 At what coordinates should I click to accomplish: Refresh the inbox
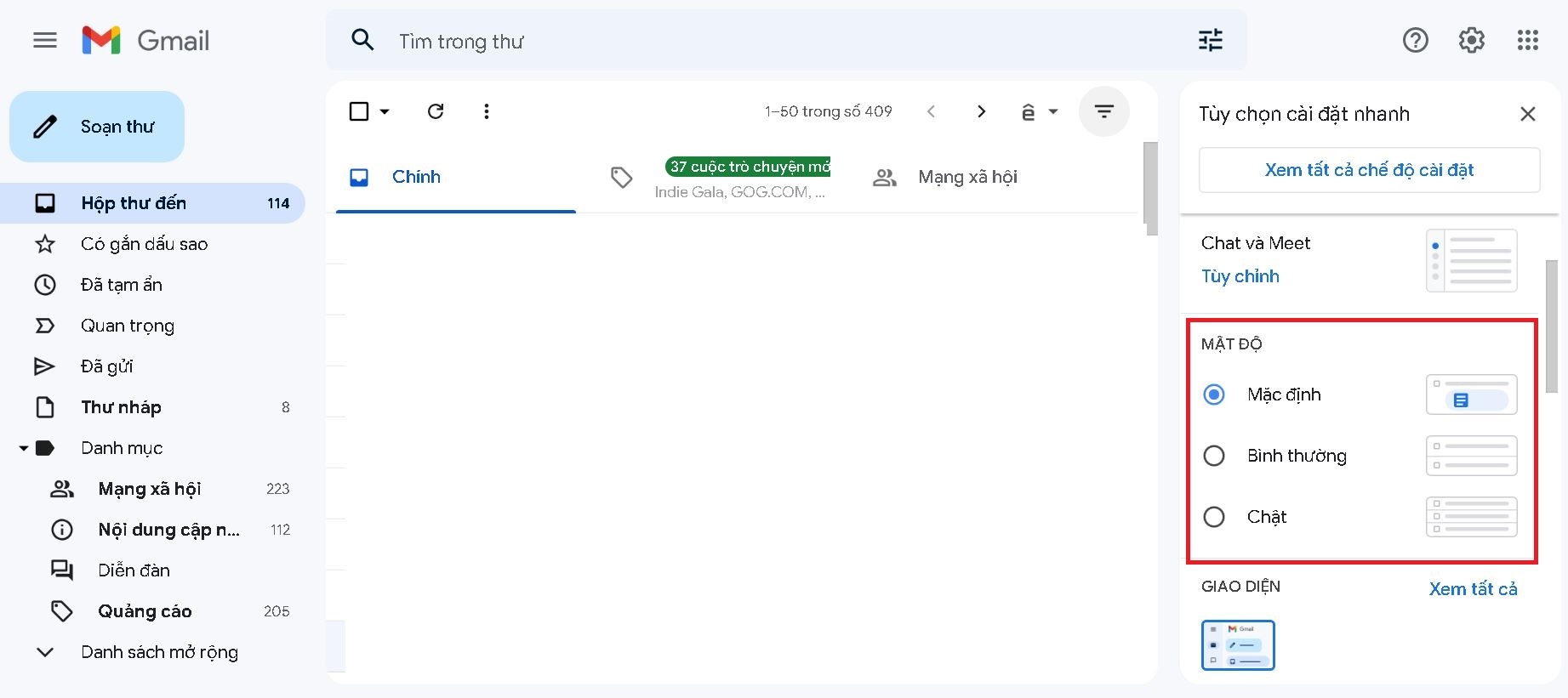click(x=436, y=111)
